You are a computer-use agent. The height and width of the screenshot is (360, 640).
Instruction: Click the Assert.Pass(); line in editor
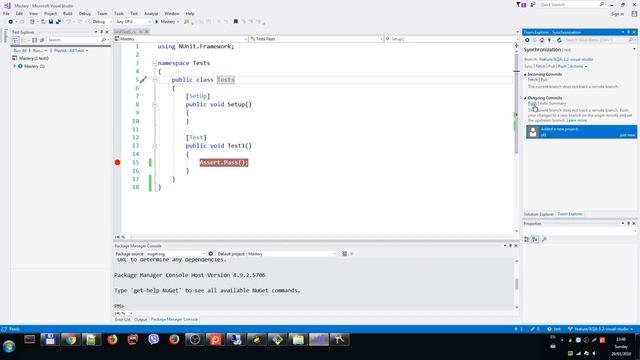224,162
